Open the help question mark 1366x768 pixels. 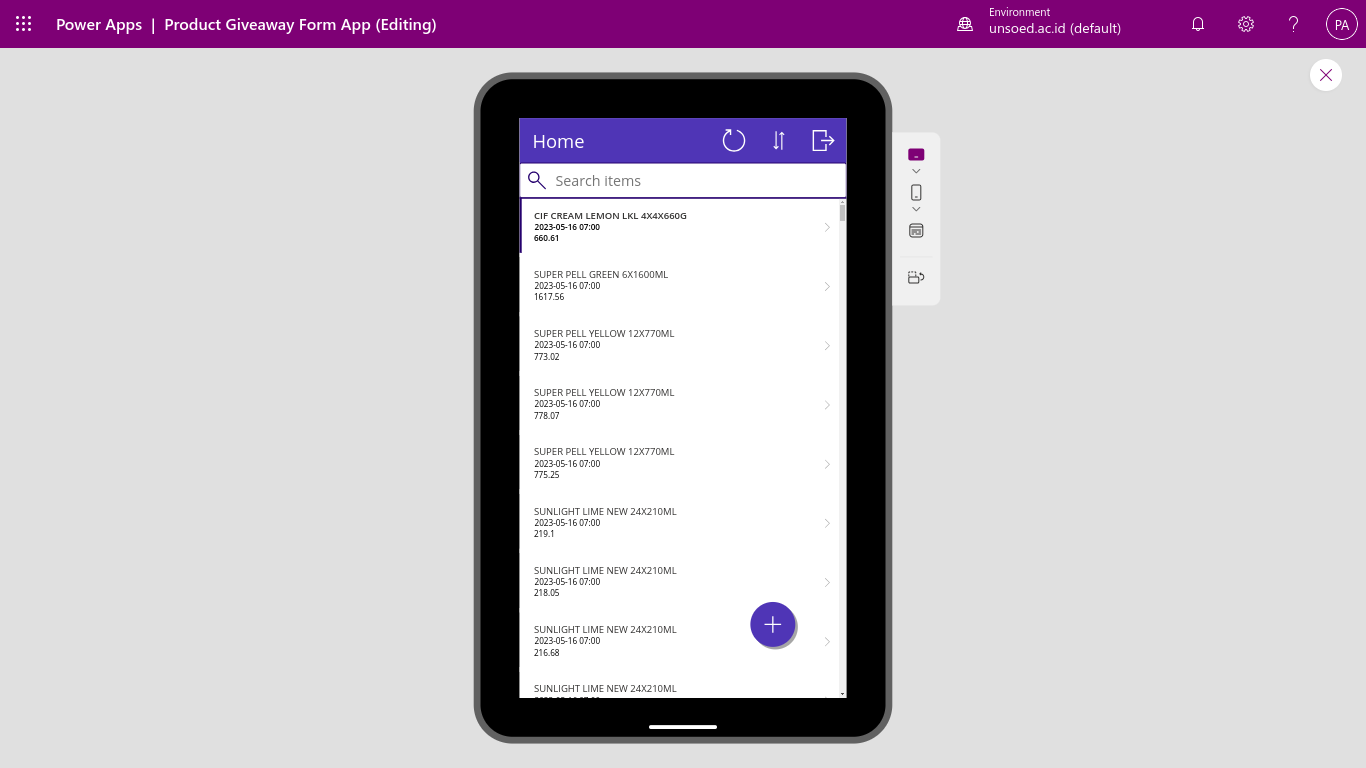point(1294,24)
